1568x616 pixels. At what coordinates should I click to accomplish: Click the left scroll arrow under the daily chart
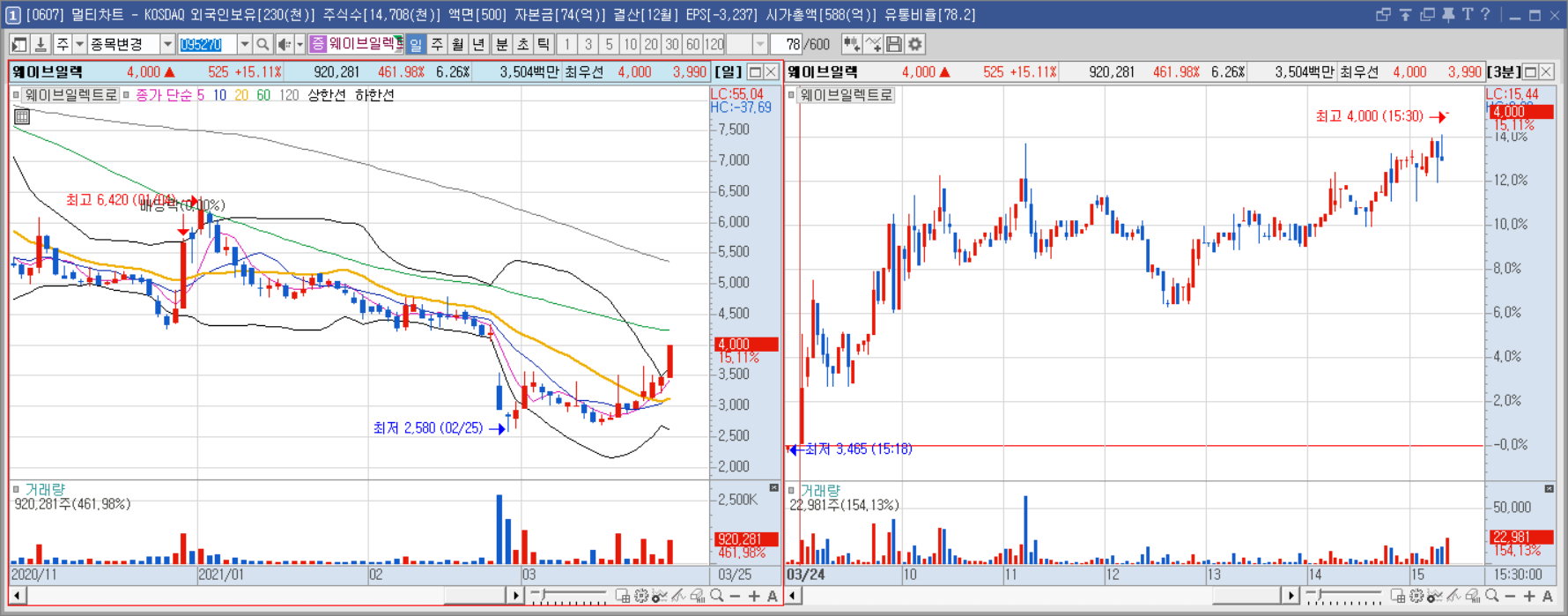tap(17, 596)
